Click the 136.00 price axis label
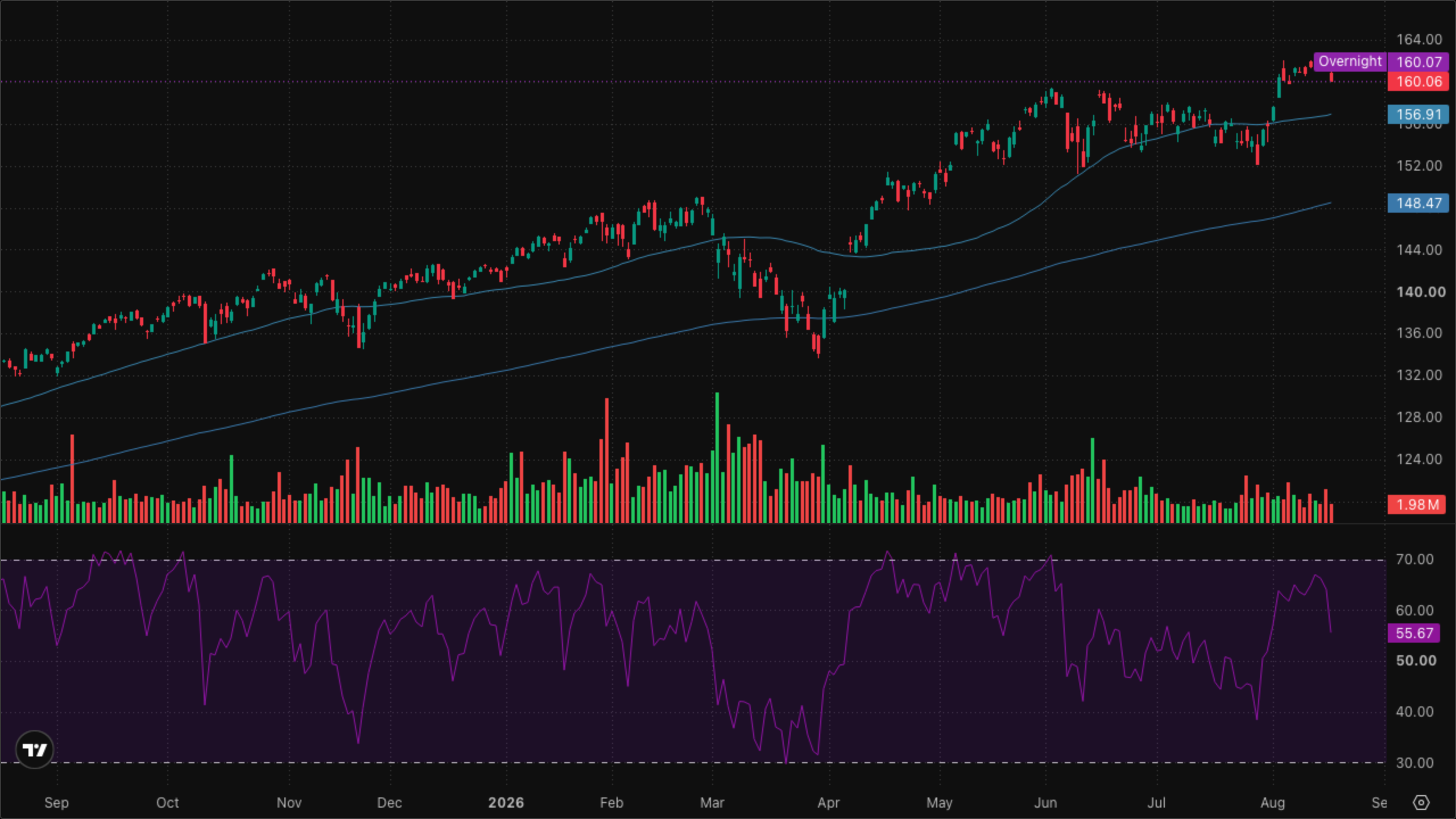 (x=1419, y=333)
